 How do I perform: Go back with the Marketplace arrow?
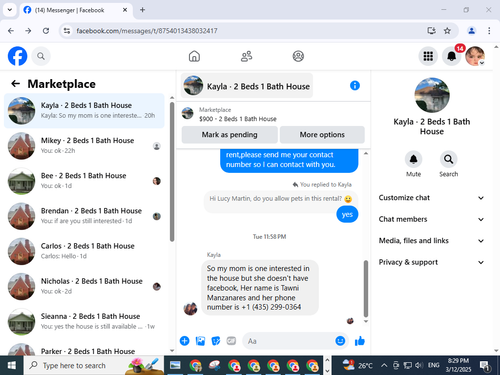click(x=15, y=83)
